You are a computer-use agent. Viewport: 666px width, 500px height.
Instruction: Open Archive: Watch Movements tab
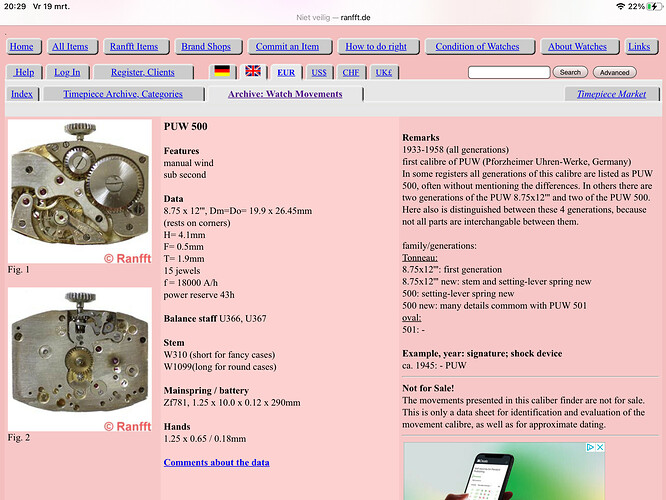click(285, 94)
